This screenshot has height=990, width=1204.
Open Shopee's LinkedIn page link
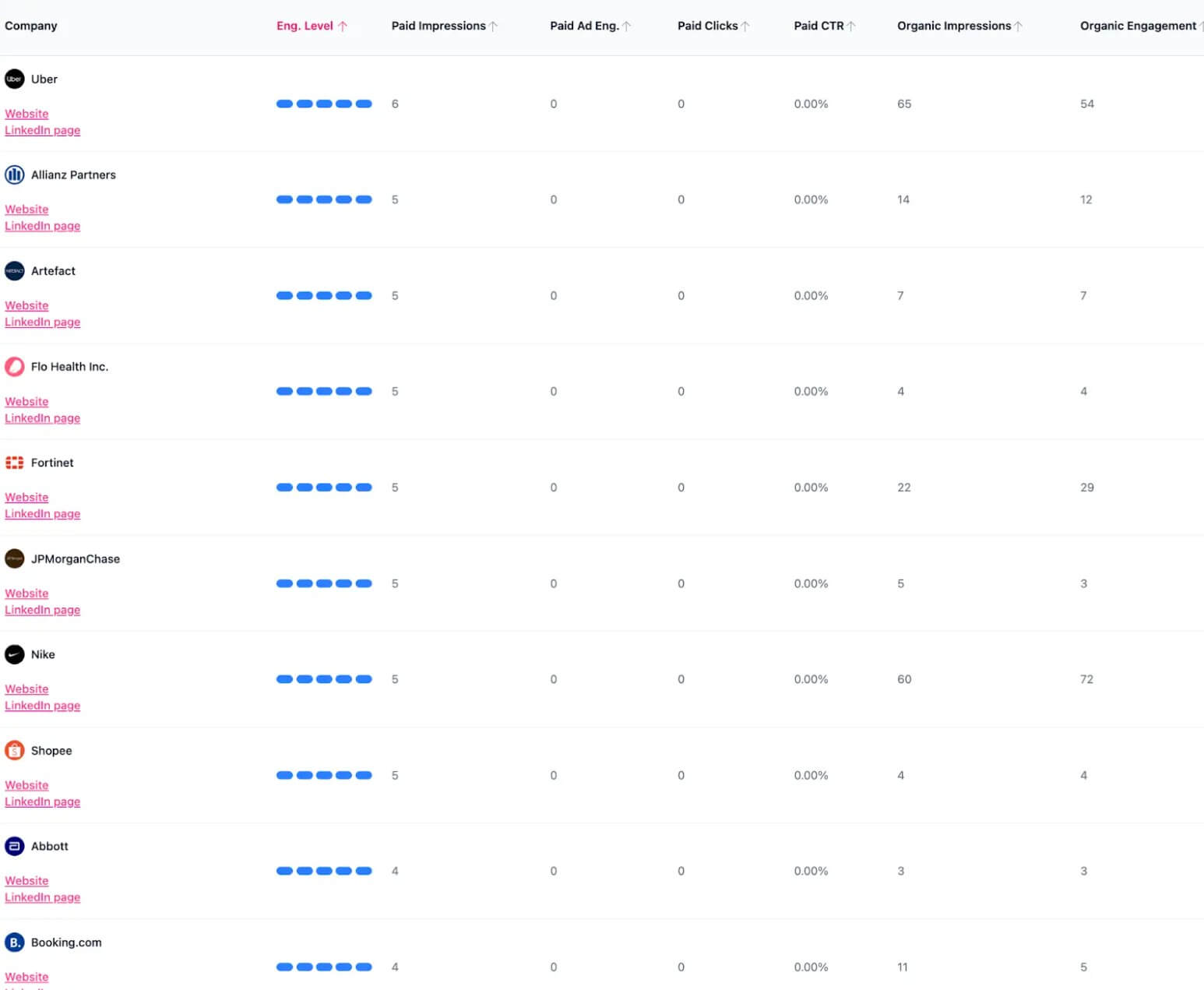pos(43,802)
